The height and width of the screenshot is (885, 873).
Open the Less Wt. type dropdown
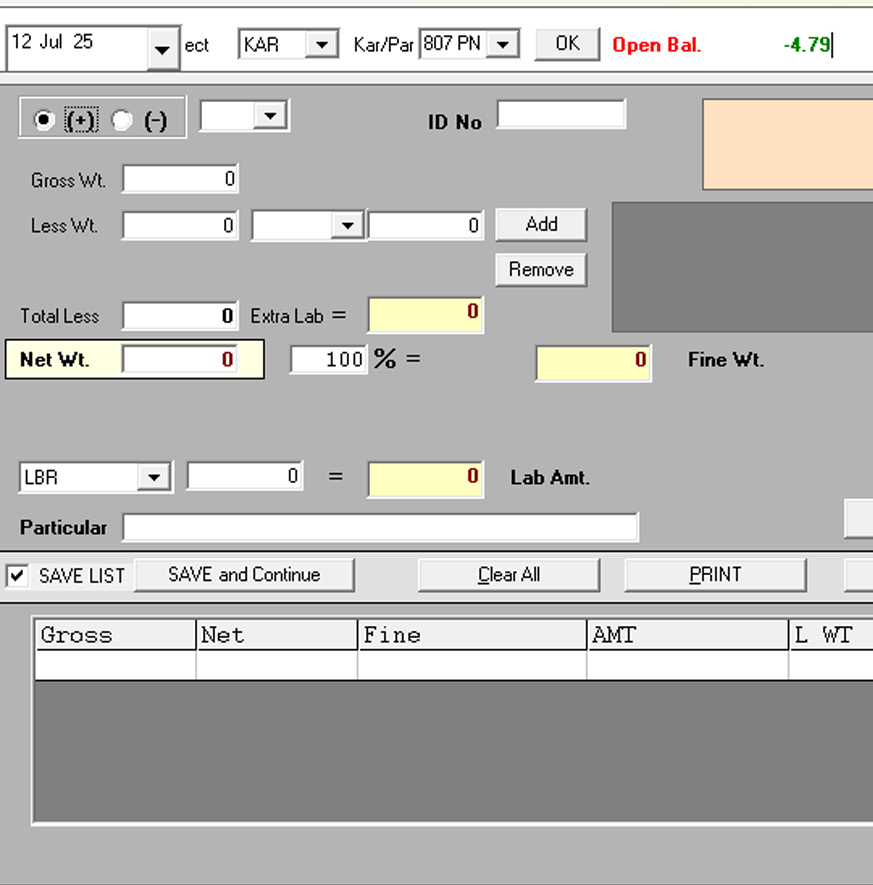coord(346,226)
